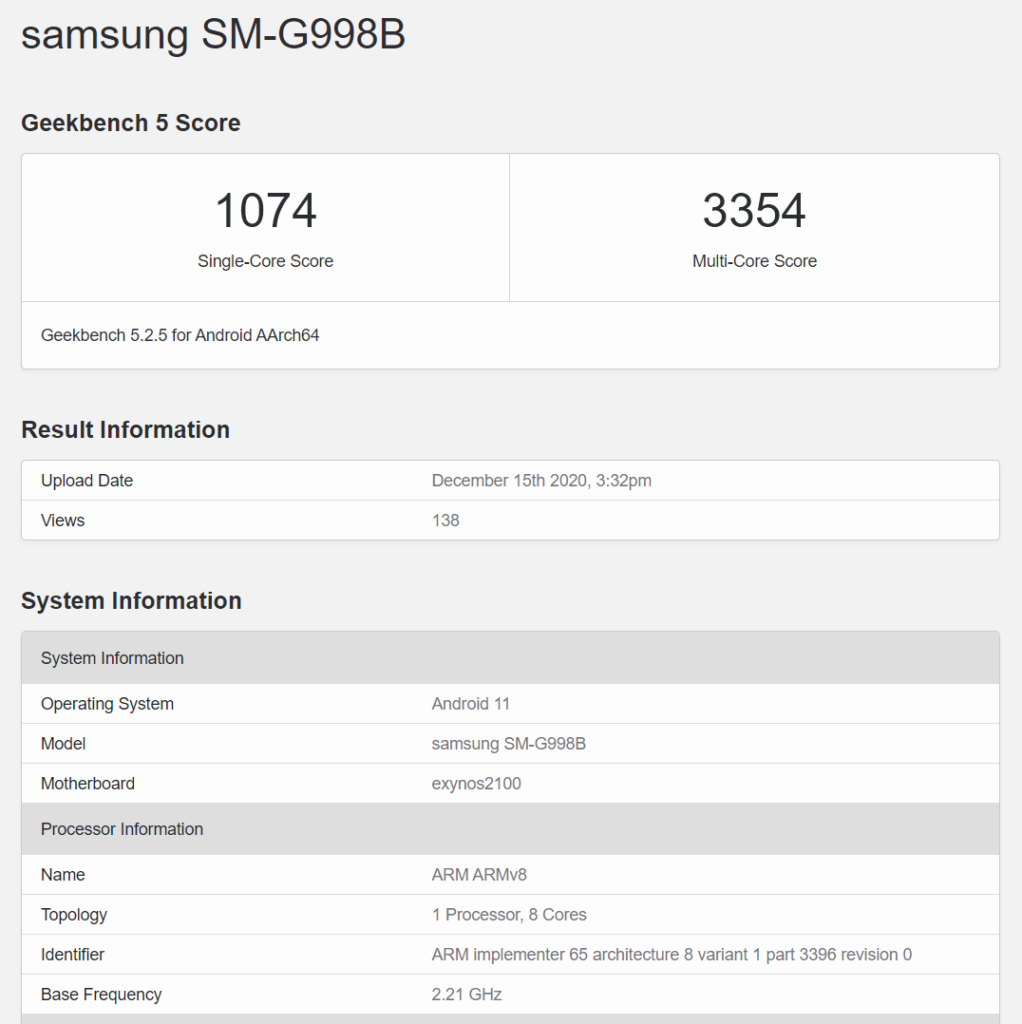Click the Model row label
The width and height of the screenshot is (1022, 1024).
(x=63, y=744)
